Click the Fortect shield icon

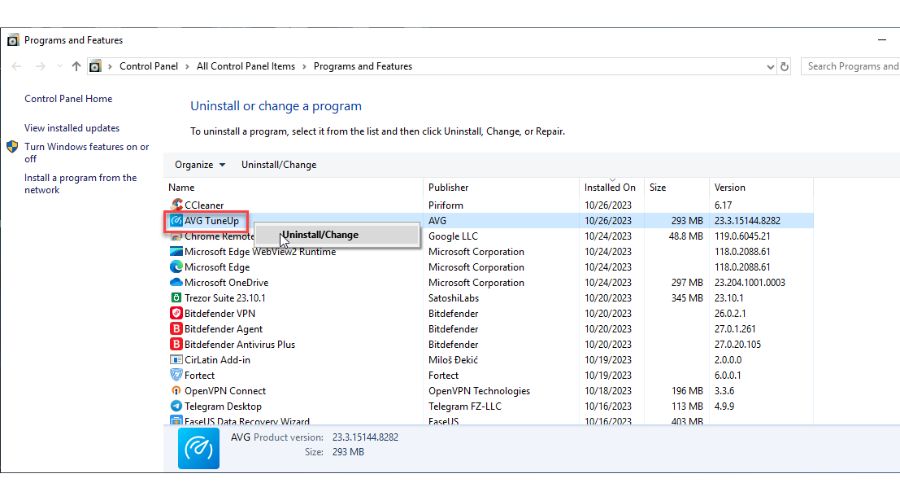(x=176, y=375)
